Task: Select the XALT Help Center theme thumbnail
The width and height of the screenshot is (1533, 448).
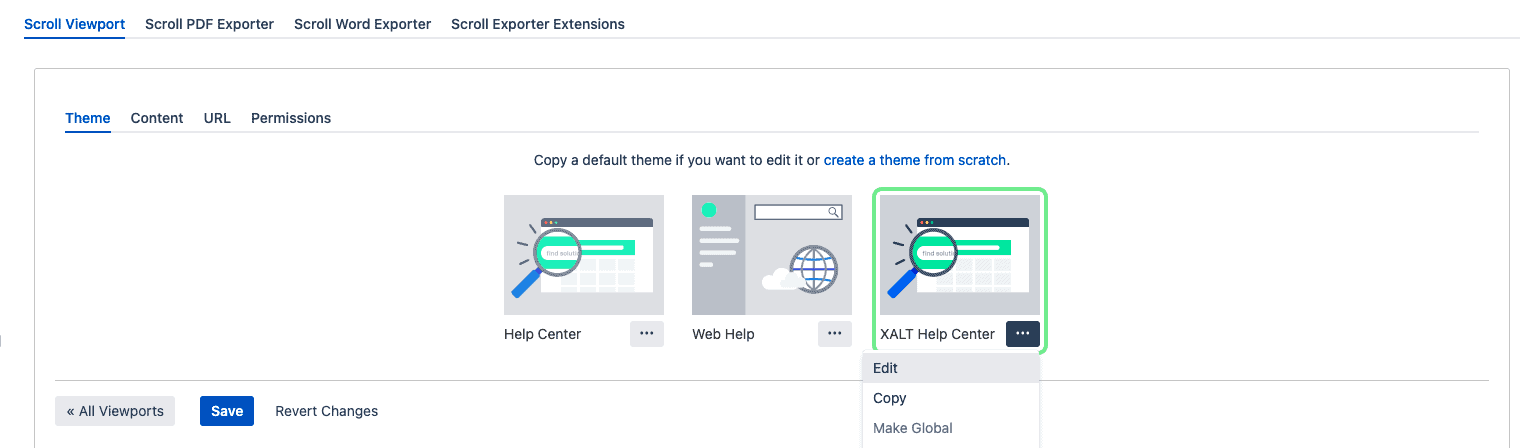Action: tap(960, 255)
